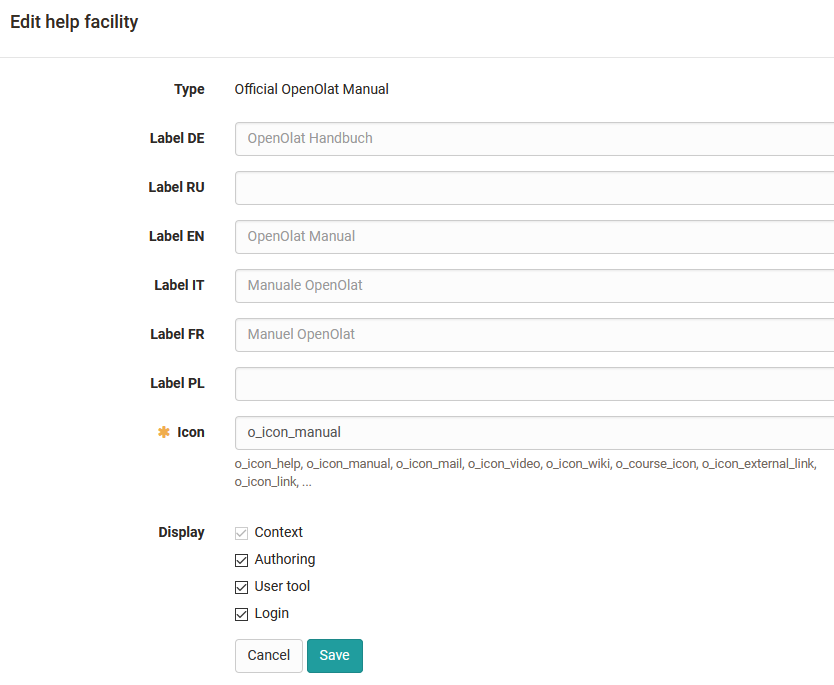
Task: Select the Label FR text field
Action: (x=535, y=335)
